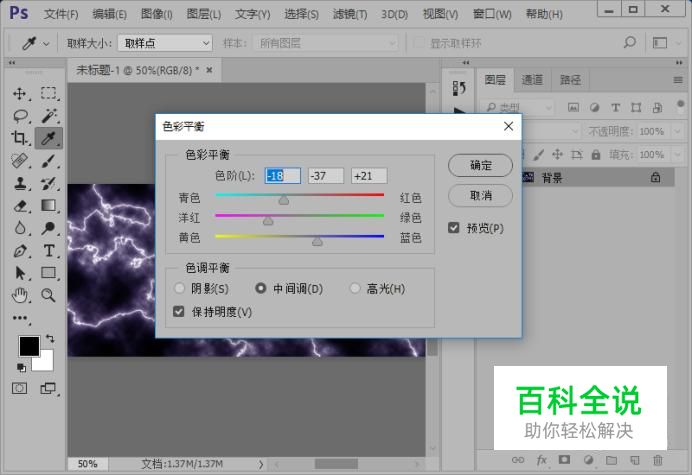Open the History panel icon
Screen dimensions: 692x475
[459, 88]
